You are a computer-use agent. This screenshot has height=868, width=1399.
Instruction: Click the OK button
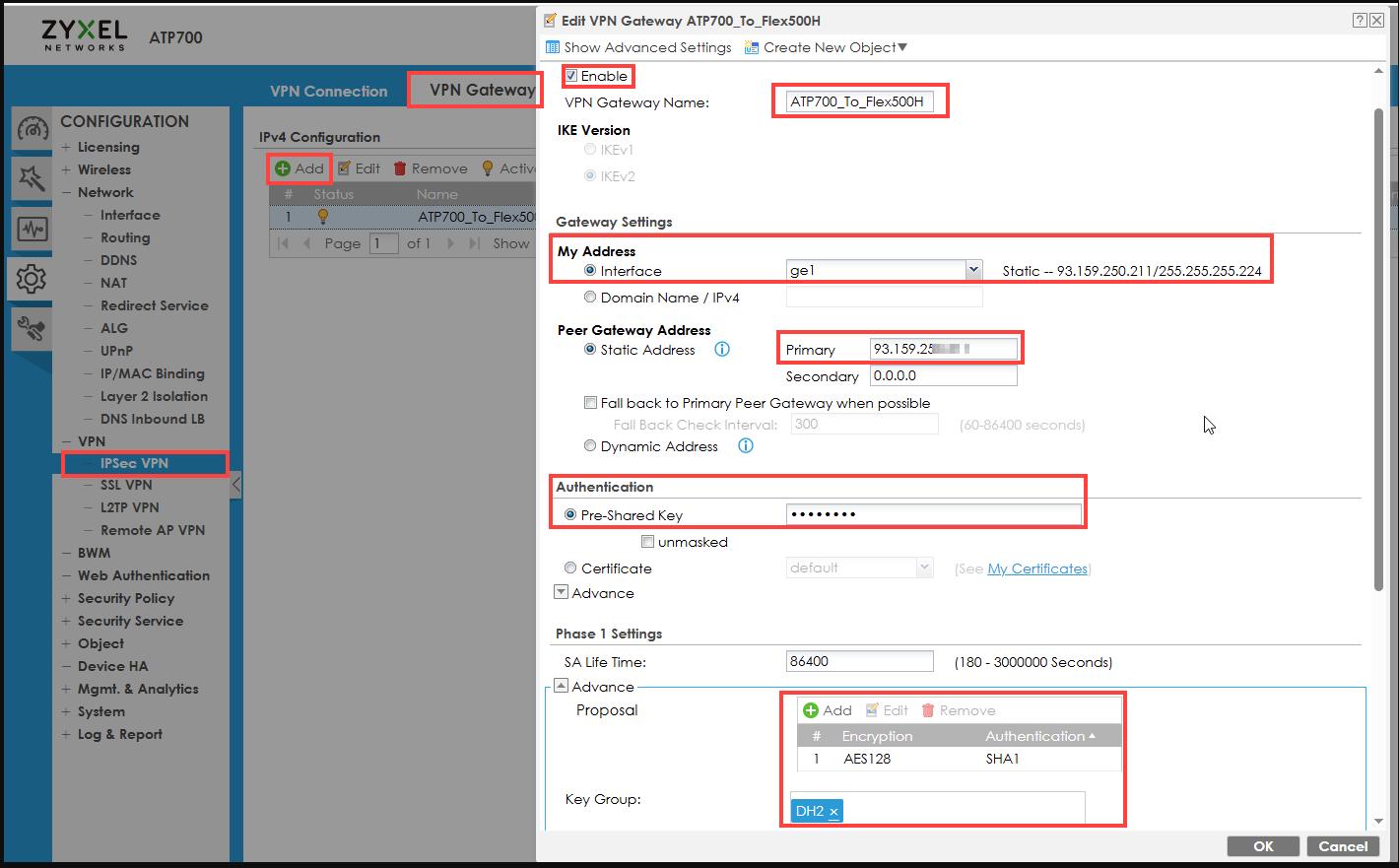1262,845
